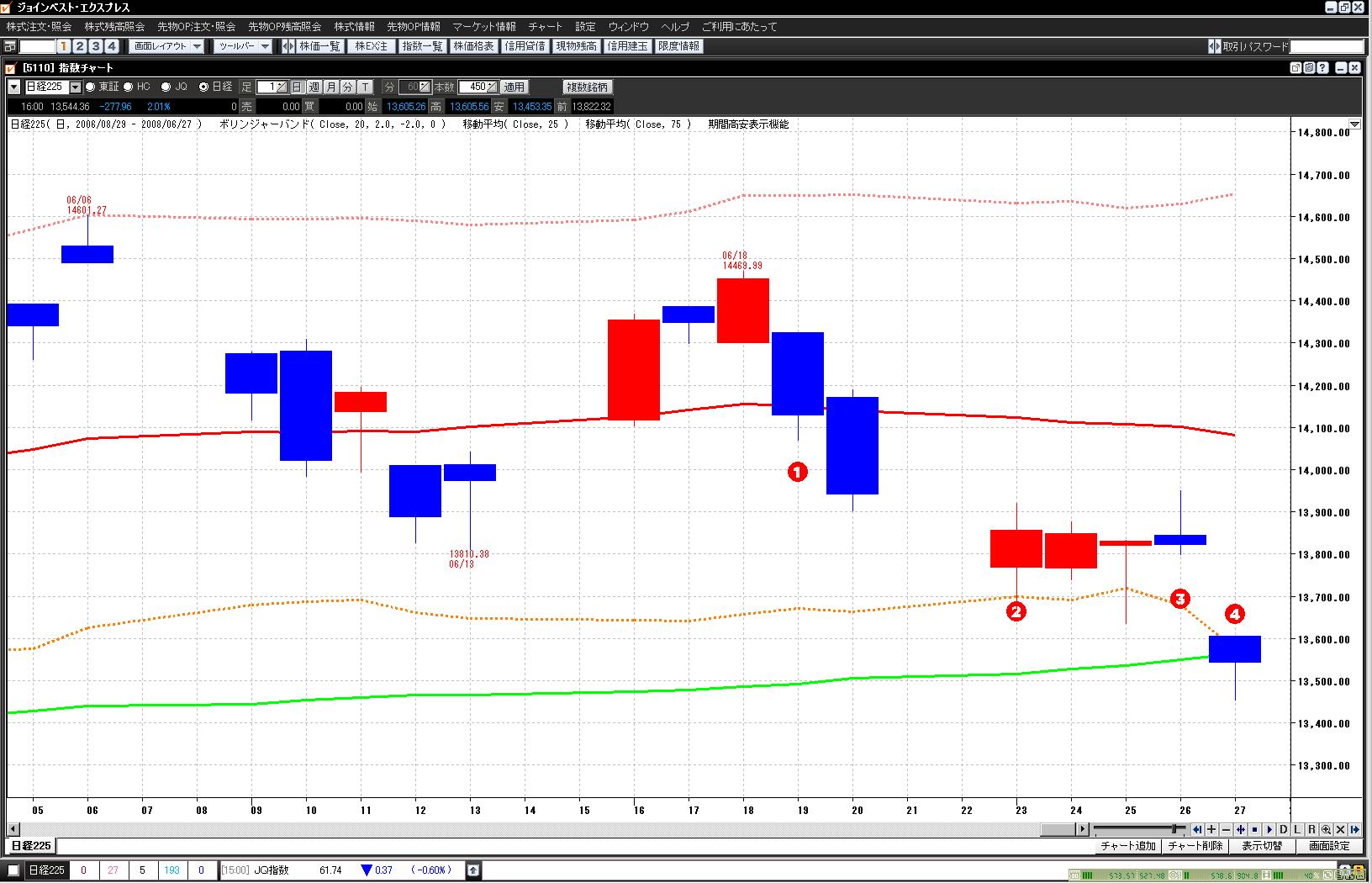1372x883 pixels.
Task: Click the square stop icon in chart controls
Action: [x=1254, y=830]
